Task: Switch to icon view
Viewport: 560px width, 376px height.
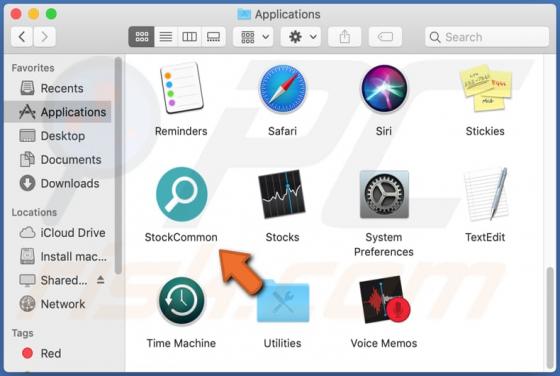Action: [x=141, y=37]
